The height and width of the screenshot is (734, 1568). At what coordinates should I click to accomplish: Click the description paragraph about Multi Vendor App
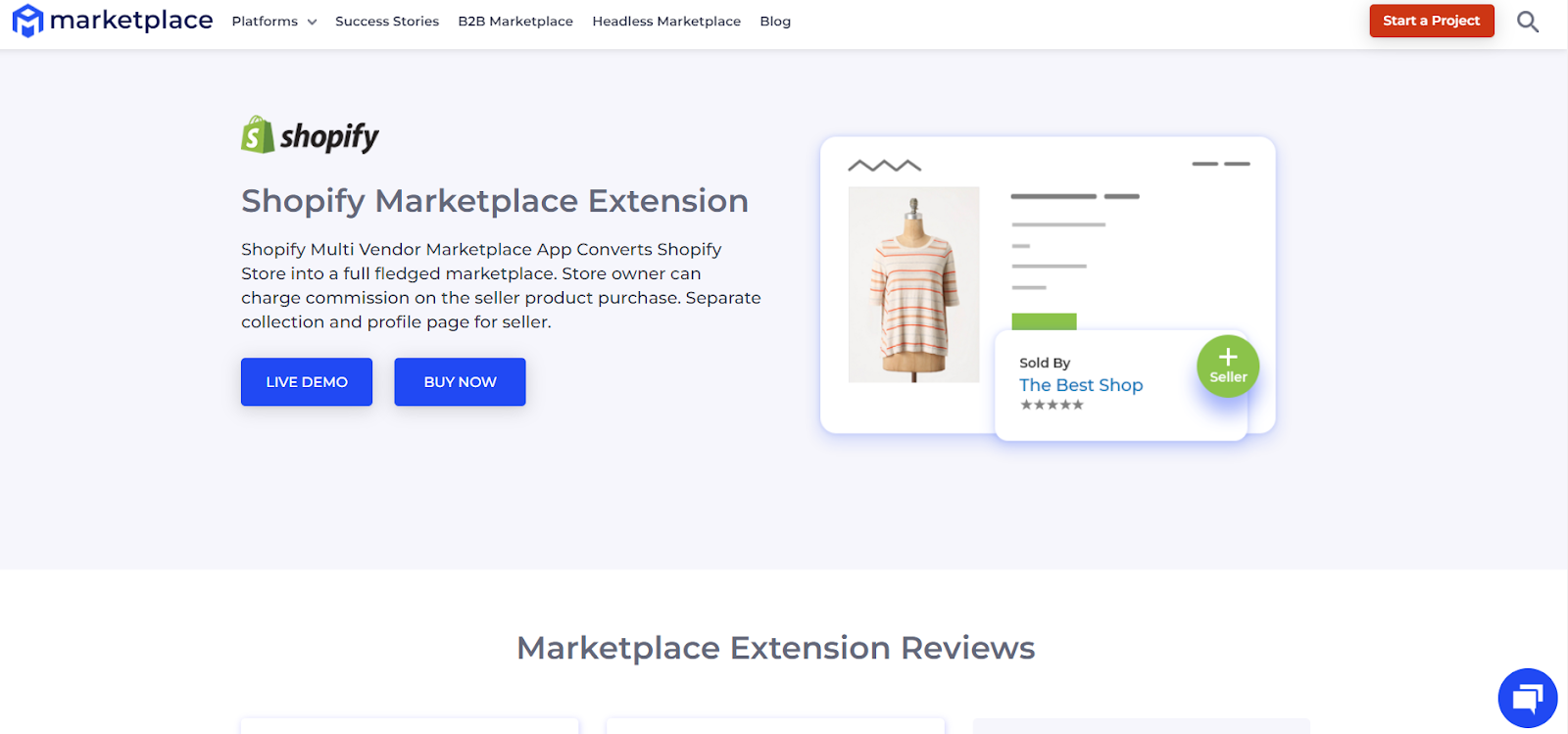[501, 285]
